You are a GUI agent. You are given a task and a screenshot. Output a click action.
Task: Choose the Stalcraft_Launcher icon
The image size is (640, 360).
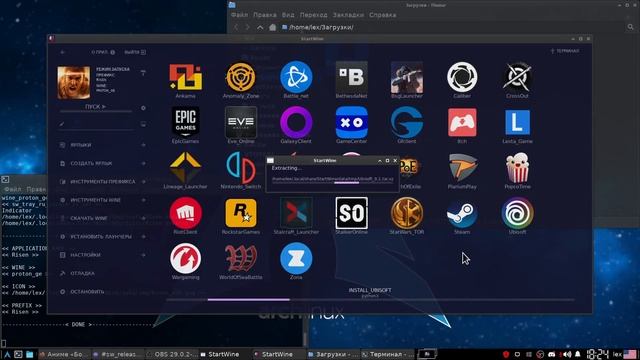point(296,213)
